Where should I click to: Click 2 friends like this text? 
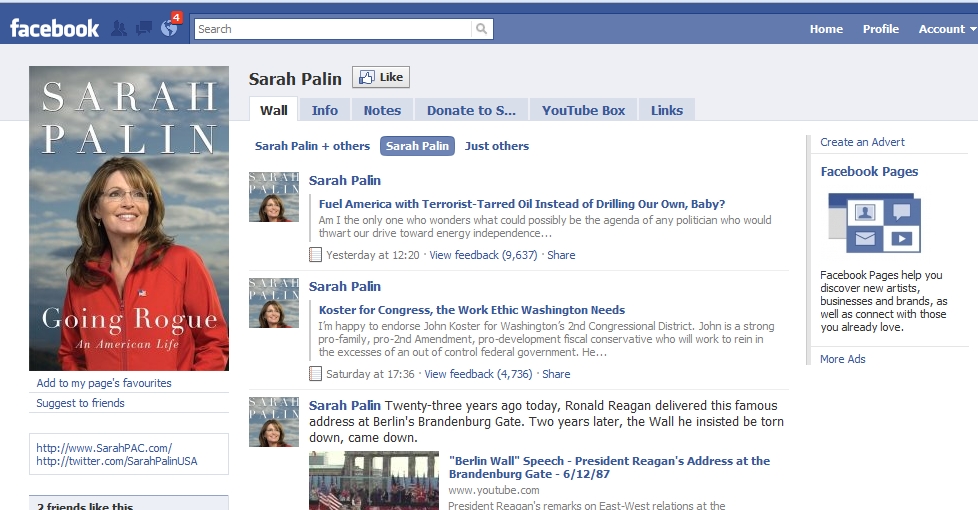(x=85, y=506)
